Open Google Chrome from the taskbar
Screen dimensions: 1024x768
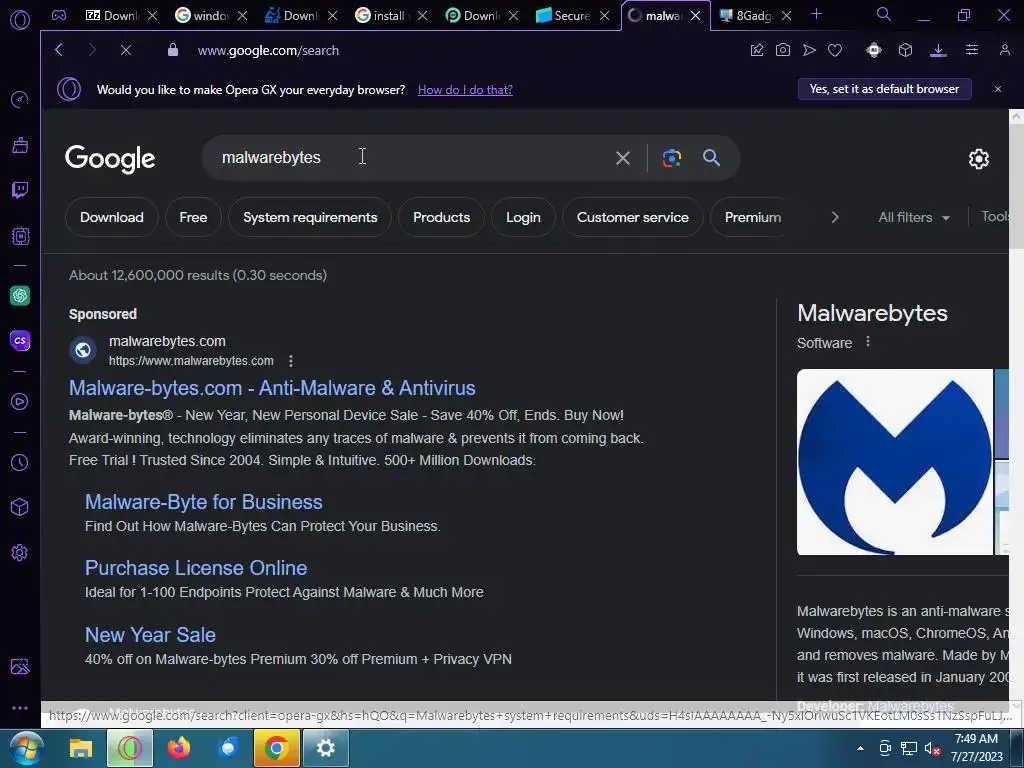point(276,748)
